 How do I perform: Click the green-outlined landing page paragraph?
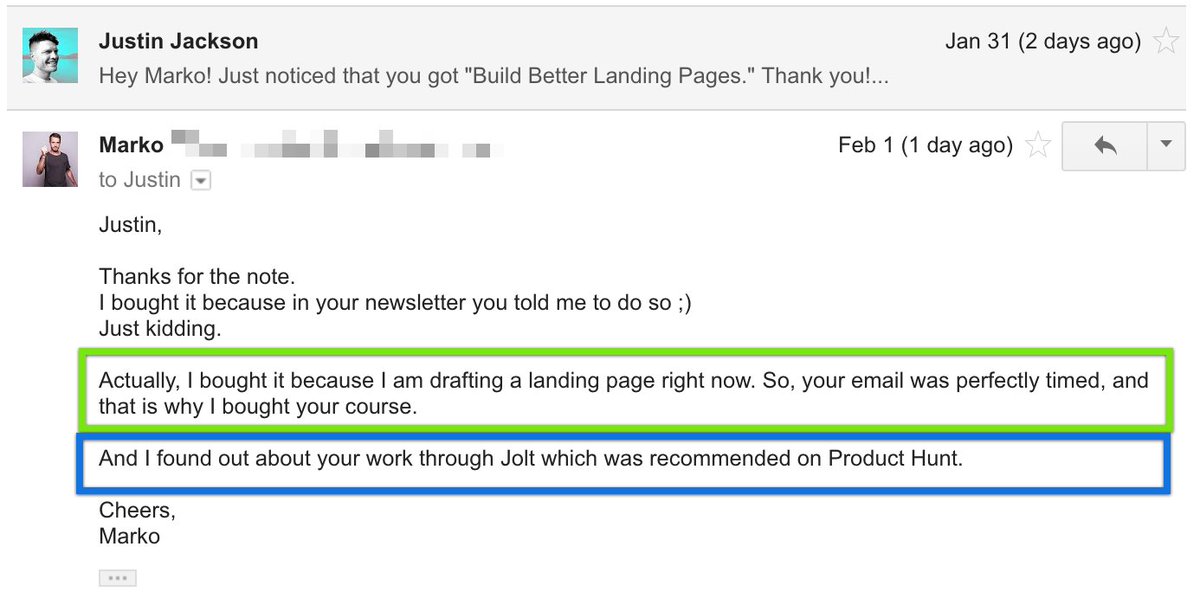[622, 393]
